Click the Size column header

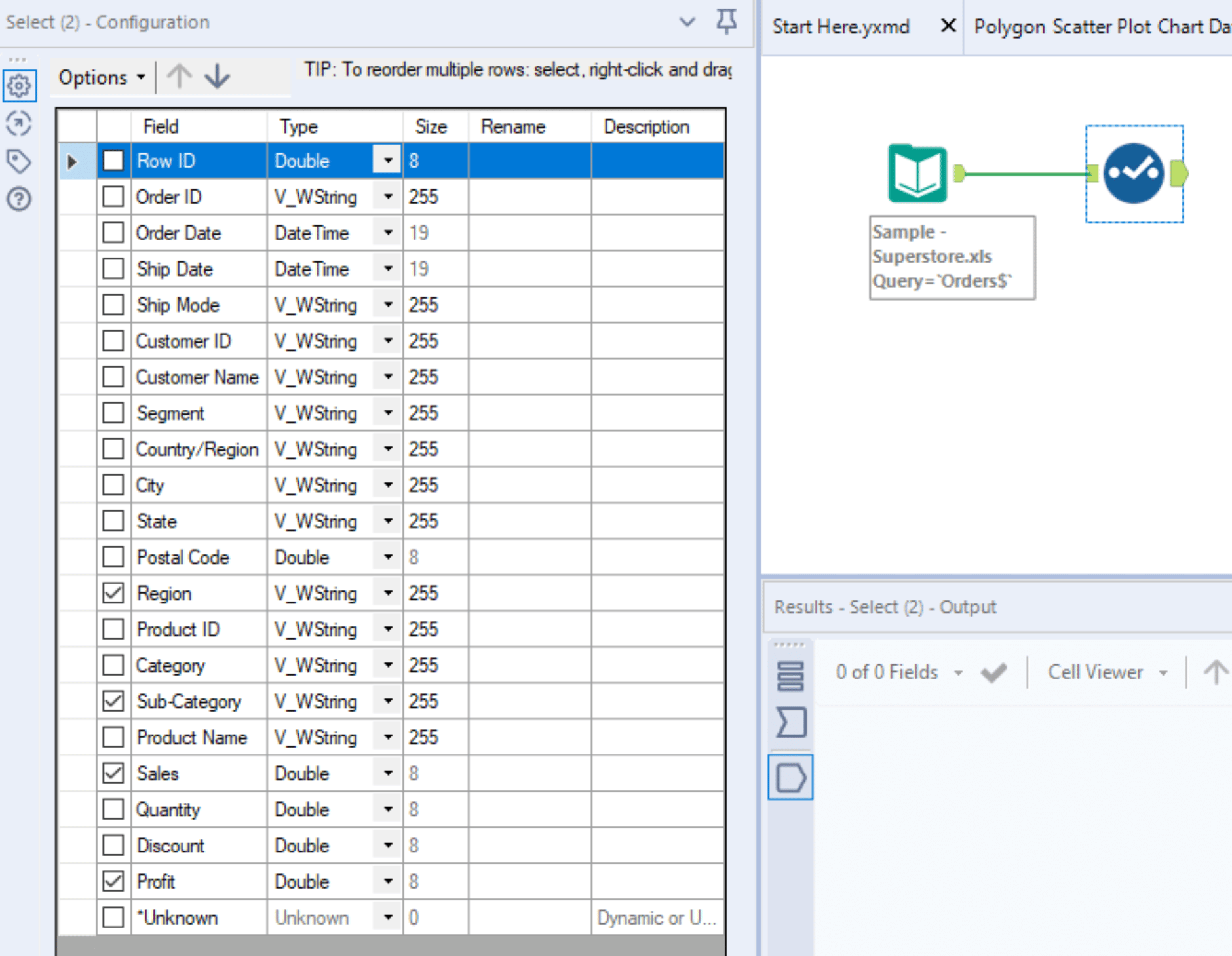436,126
